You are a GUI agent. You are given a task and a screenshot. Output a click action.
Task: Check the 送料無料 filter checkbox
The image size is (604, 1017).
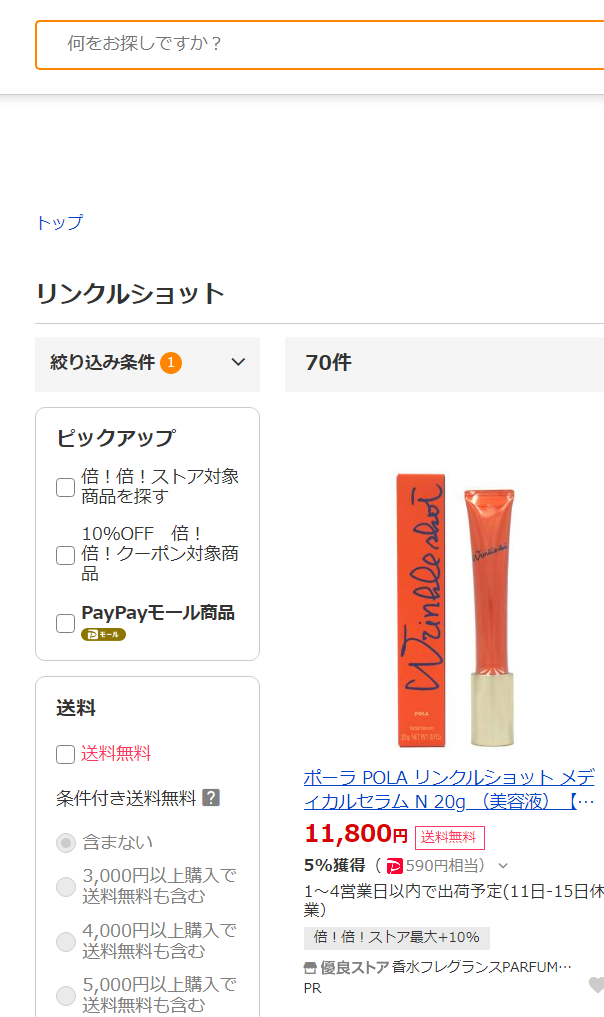[66, 754]
